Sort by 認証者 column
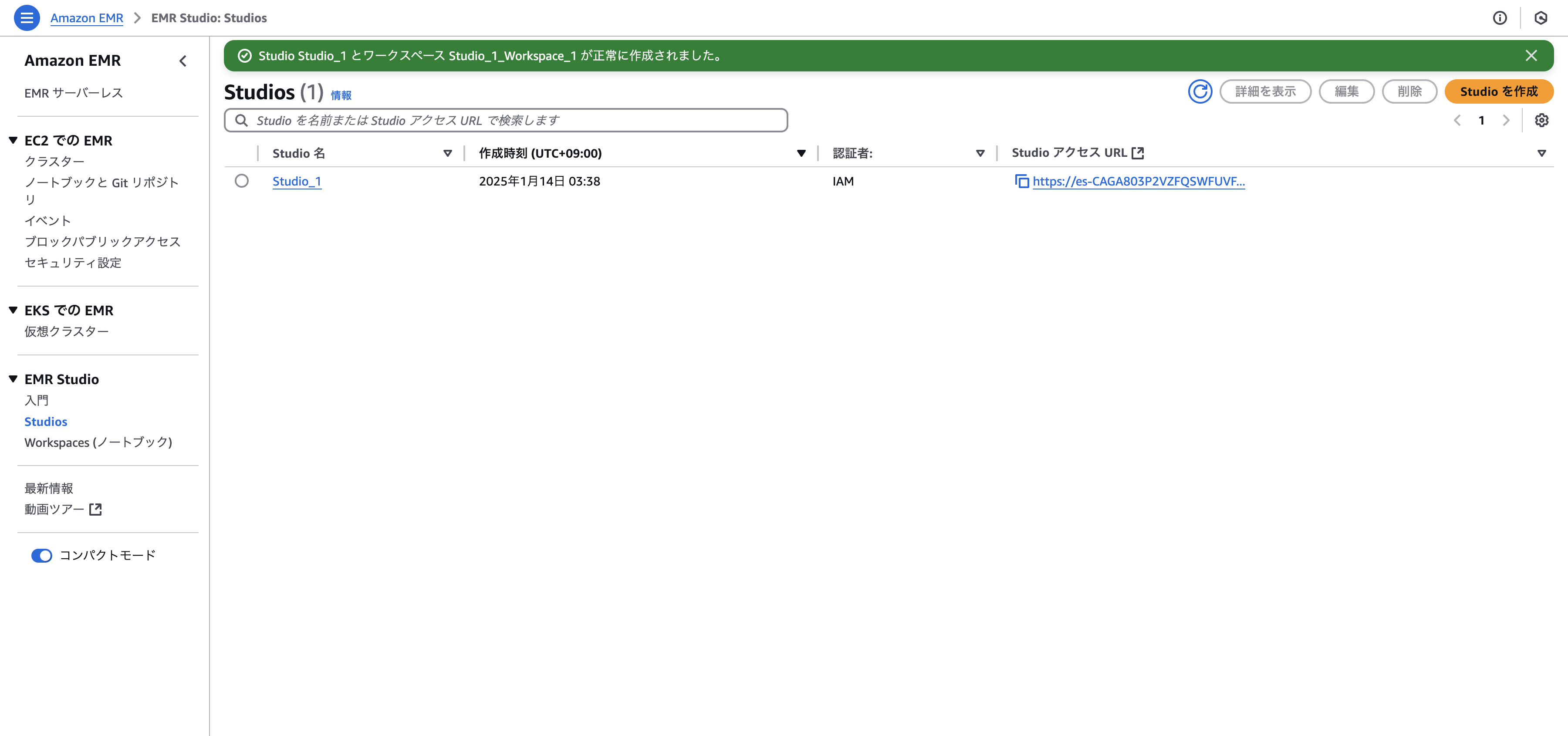 [x=980, y=153]
